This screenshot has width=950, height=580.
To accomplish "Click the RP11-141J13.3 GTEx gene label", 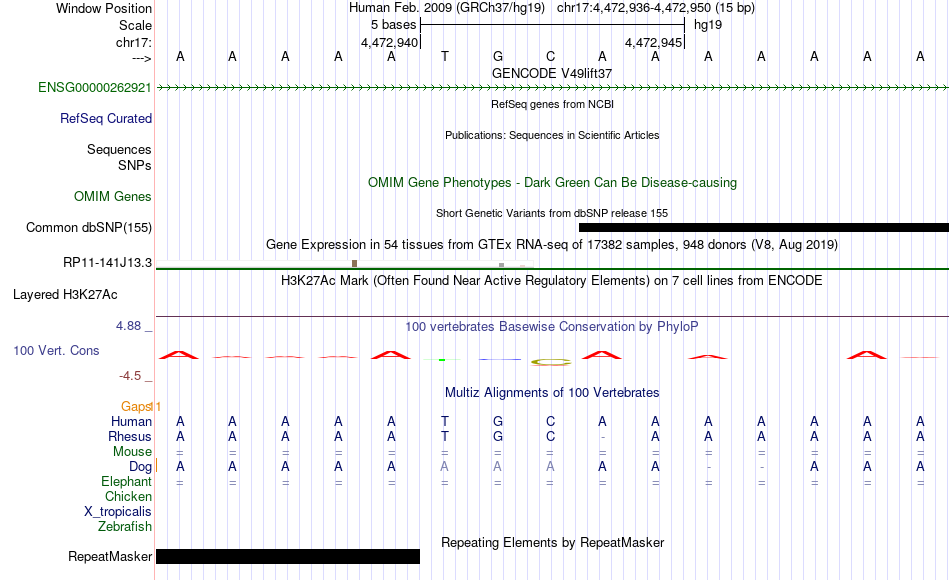I will (107, 262).
